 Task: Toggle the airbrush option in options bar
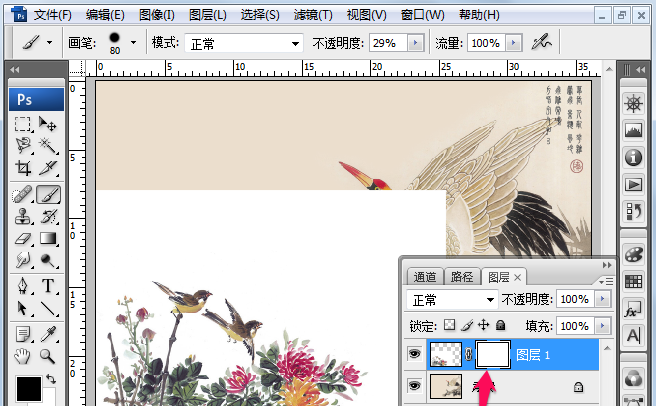(x=541, y=42)
